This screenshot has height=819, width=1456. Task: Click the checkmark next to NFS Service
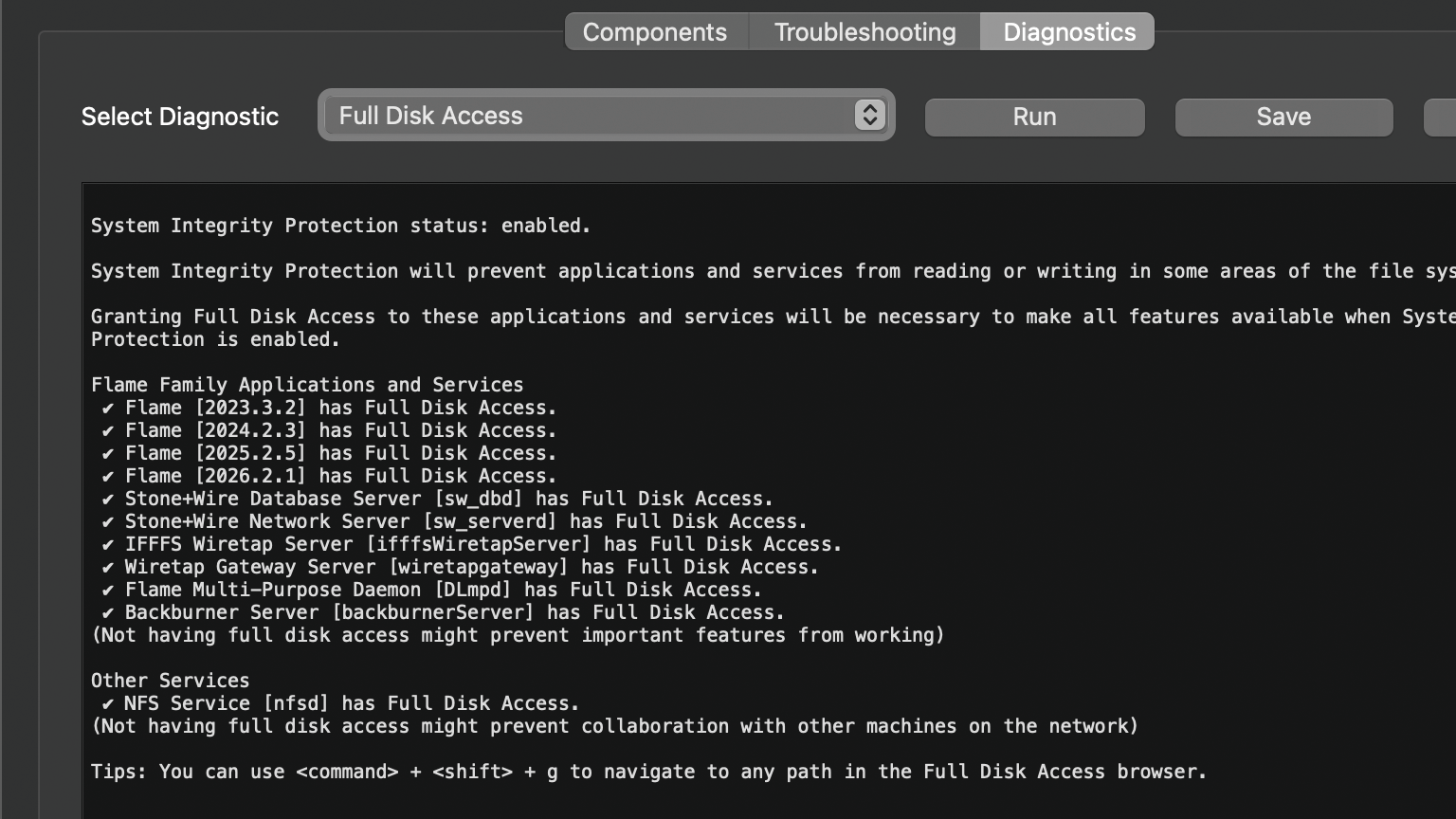(108, 704)
